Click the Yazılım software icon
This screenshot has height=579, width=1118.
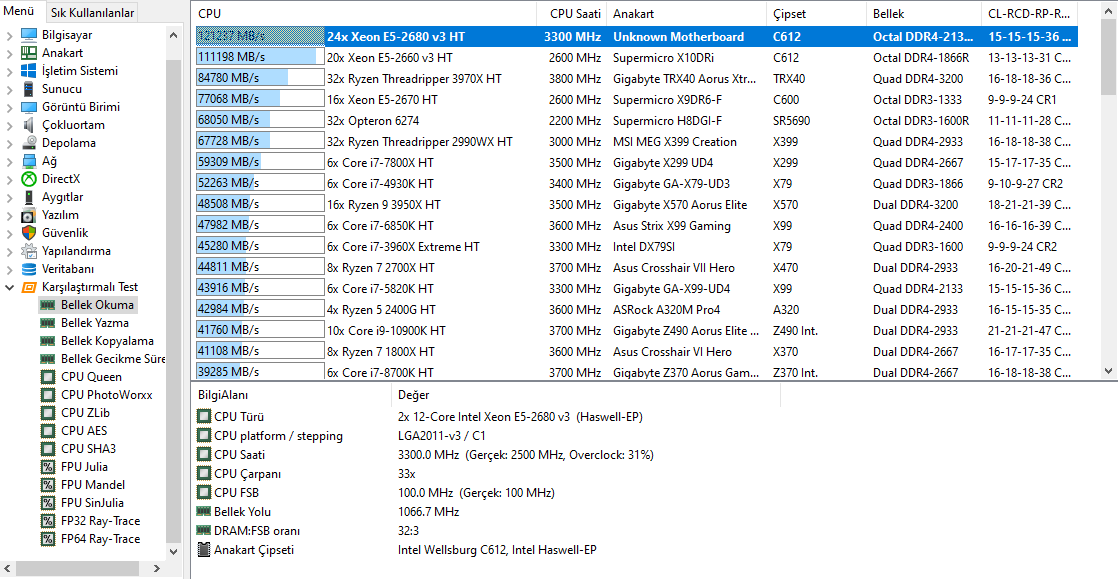(29, 215)
